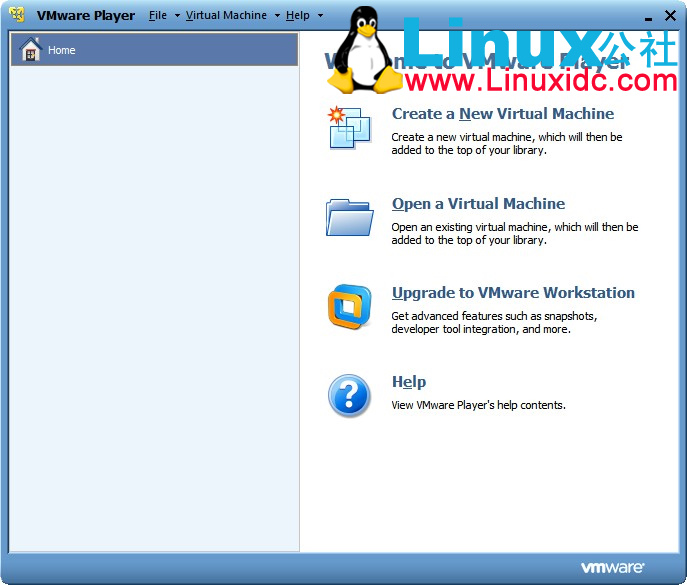This screenshot has height=585, width=687.
Task: Click the Create a New Virtual Machine link
Action: click(503, 113)
